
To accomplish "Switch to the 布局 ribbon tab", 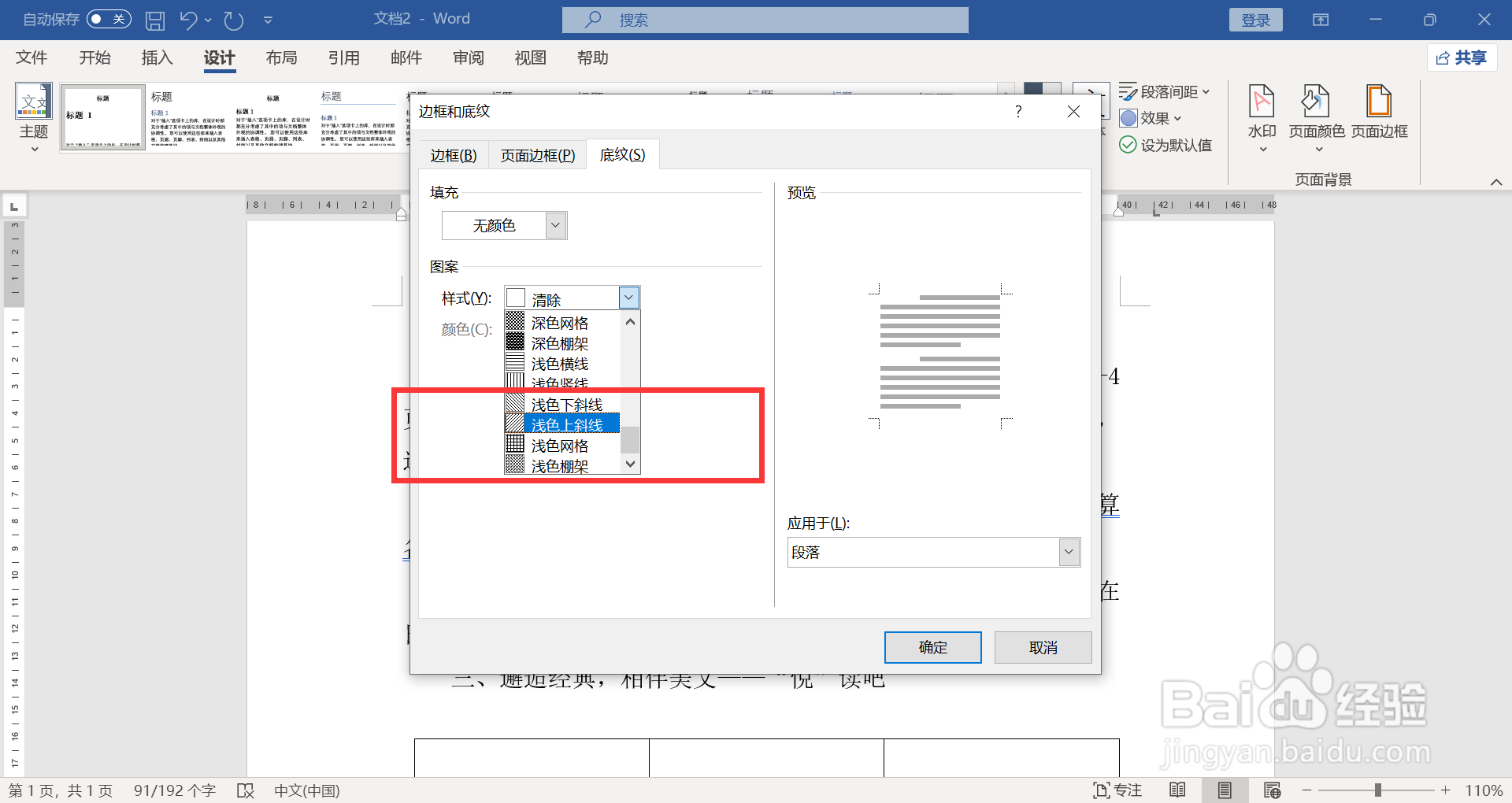I will 281,57.
